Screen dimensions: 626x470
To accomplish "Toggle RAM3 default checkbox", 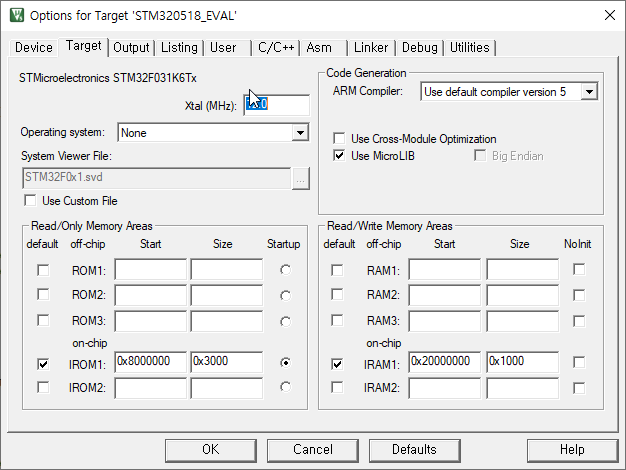I will tap(337, 320).
